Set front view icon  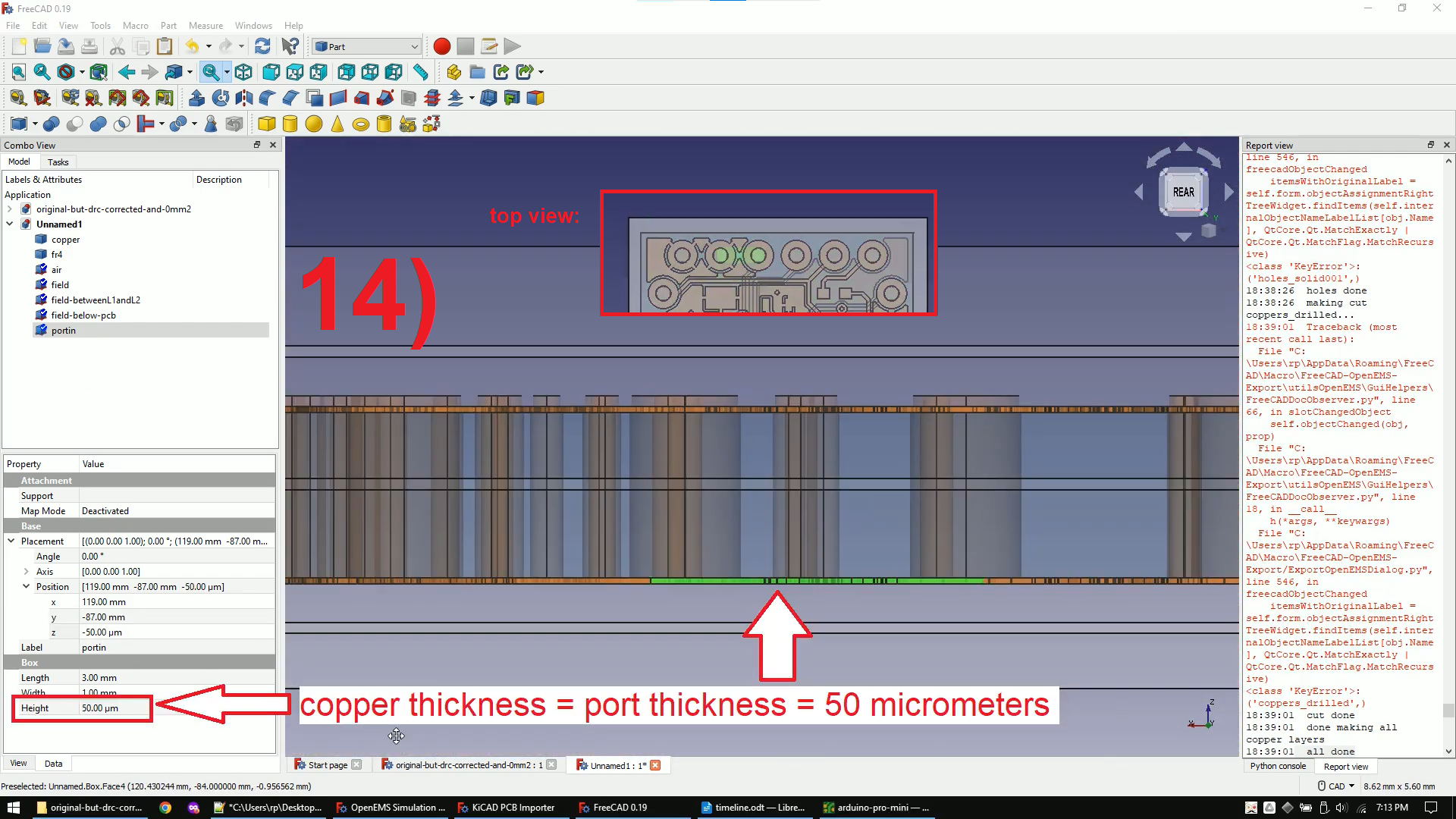coord(271,72)
